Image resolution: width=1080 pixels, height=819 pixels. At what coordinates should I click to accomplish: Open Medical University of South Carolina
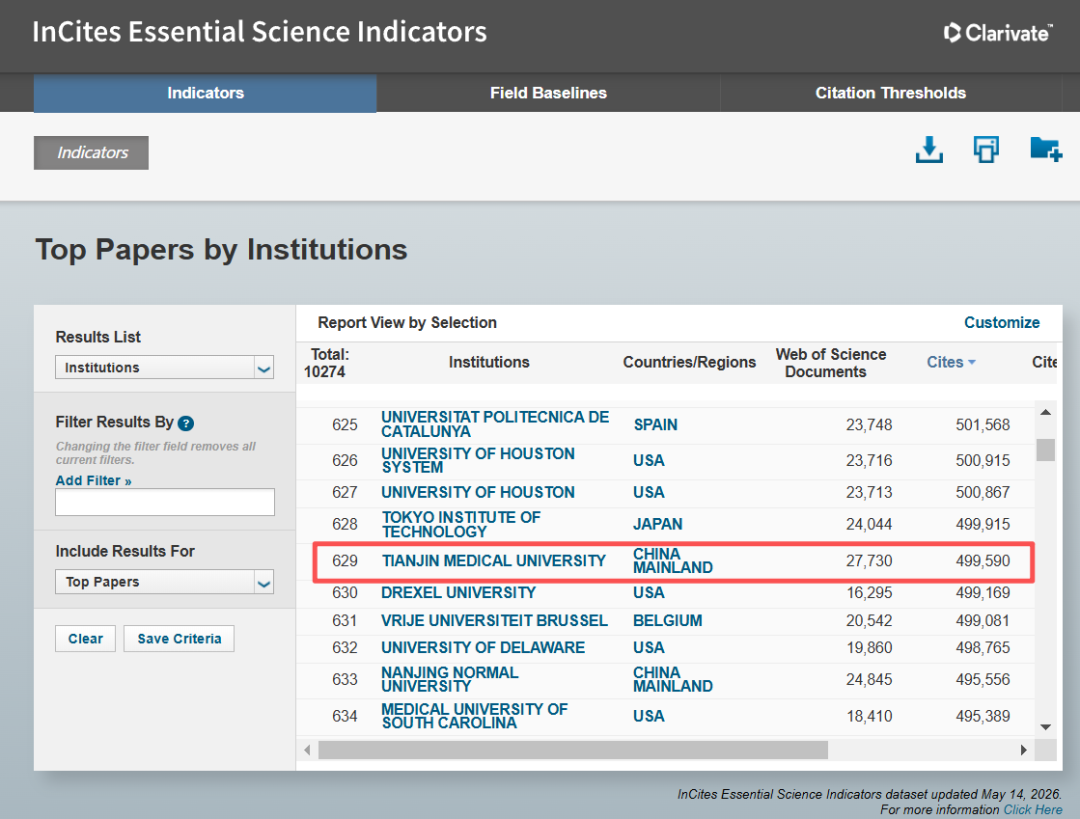point(474,716)
